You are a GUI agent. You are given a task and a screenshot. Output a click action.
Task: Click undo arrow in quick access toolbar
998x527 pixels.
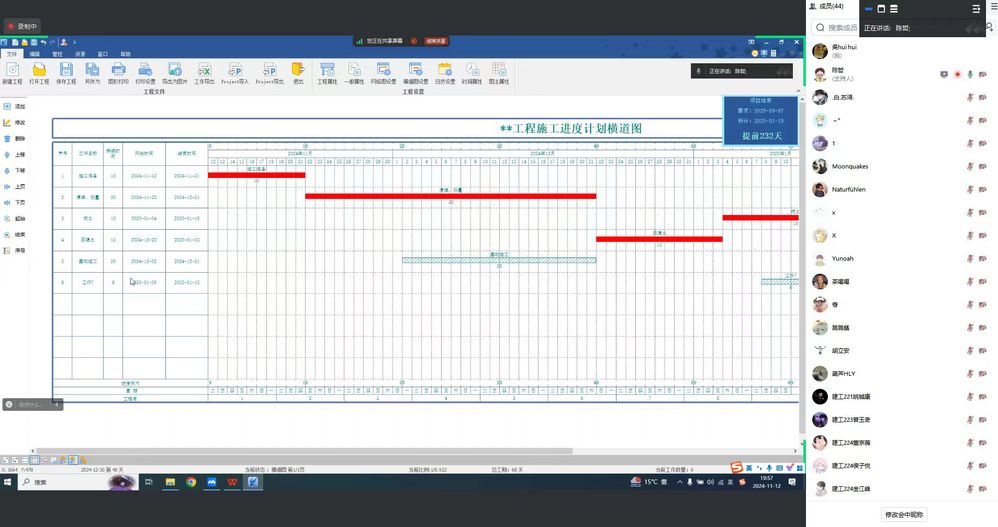(43, 42)
